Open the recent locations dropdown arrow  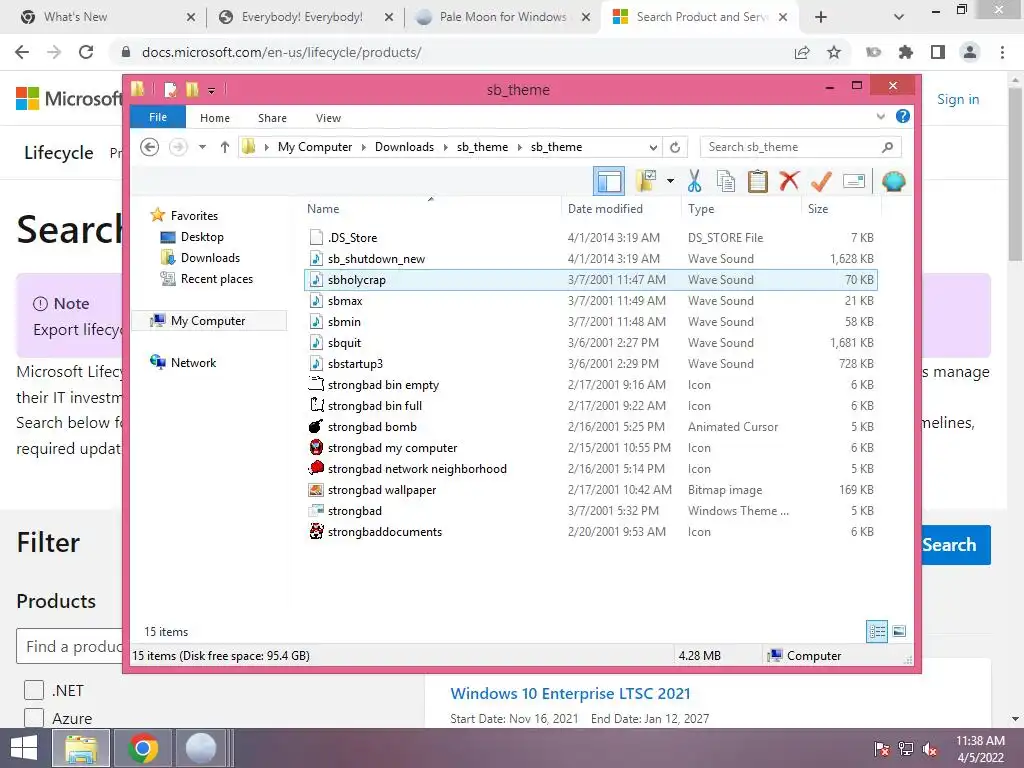pos(202,147)
